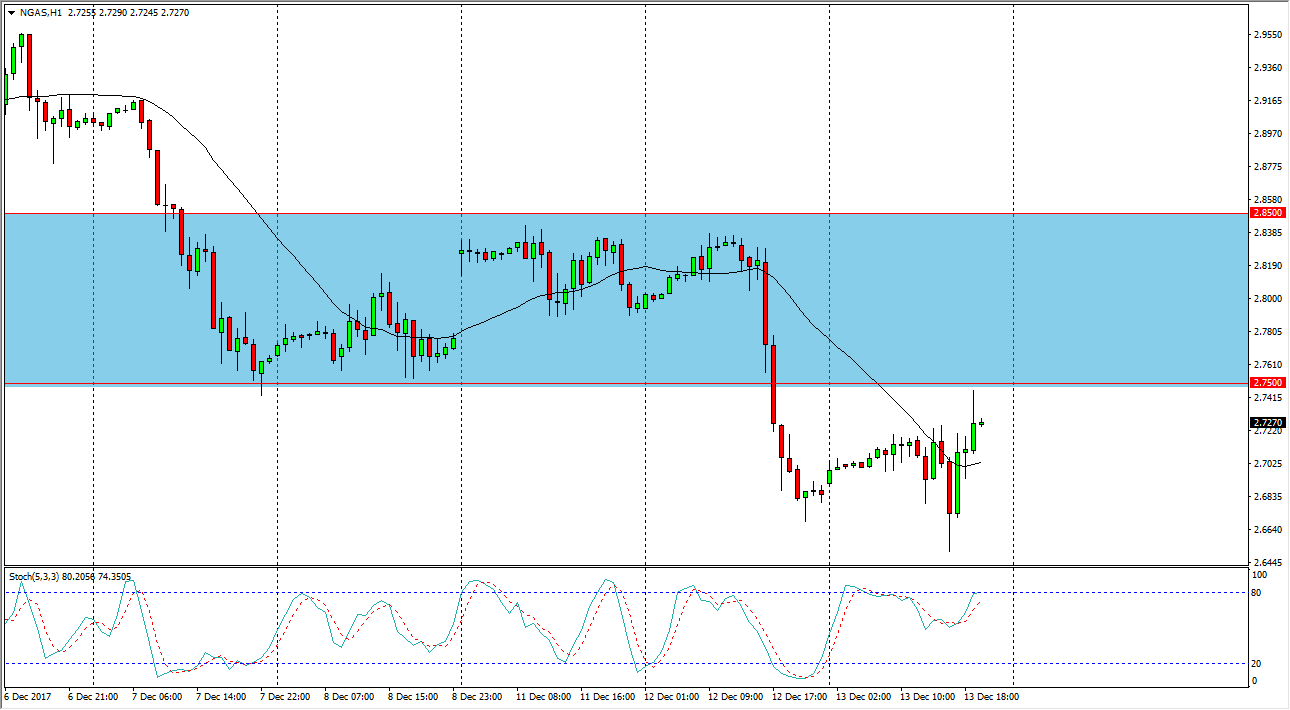The height and width of the screenshot is (710, 1290).
Task: Select the 12 Dec 09:00 time label
Action: click(736, 696)
